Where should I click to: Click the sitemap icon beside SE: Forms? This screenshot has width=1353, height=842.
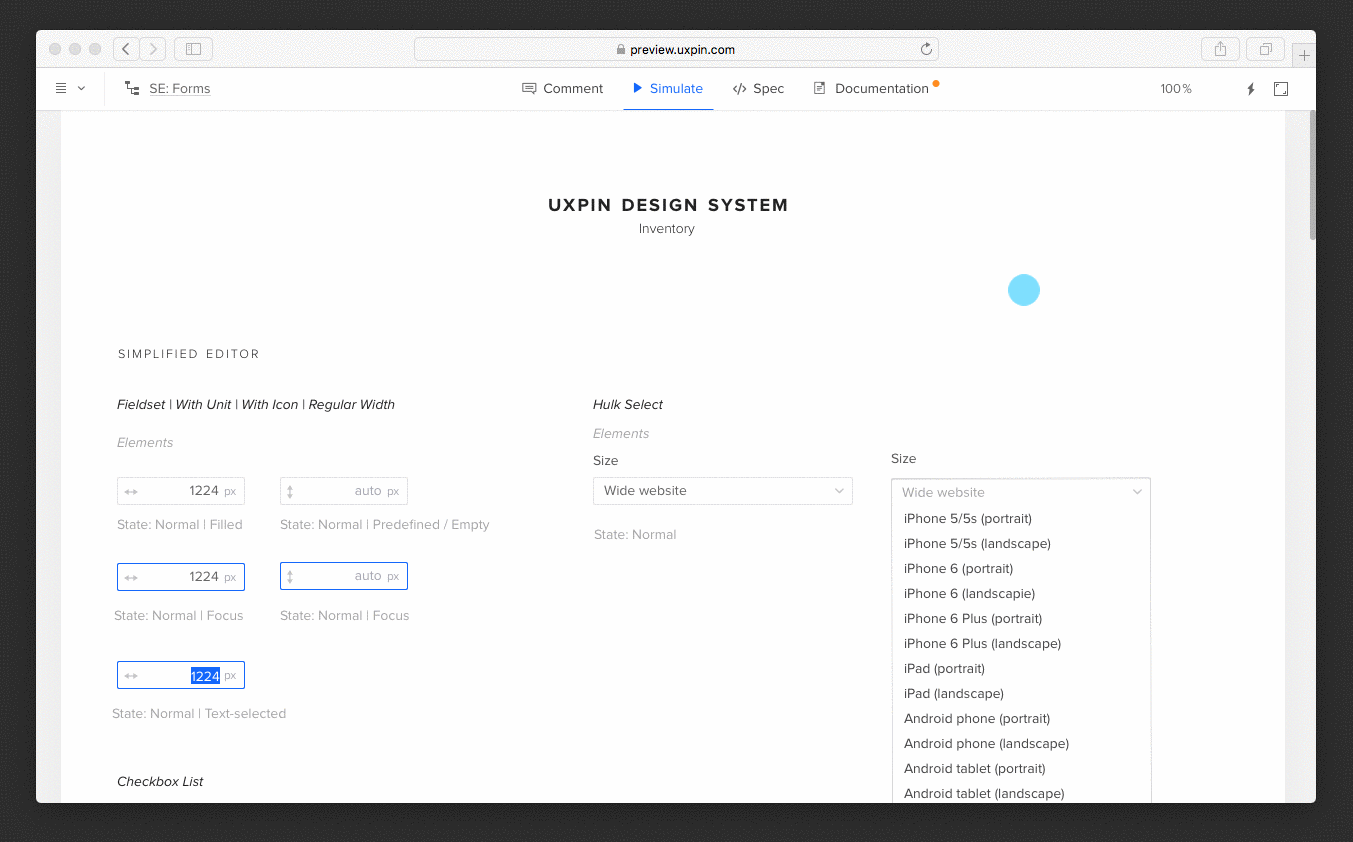click(x=132, y=88)
